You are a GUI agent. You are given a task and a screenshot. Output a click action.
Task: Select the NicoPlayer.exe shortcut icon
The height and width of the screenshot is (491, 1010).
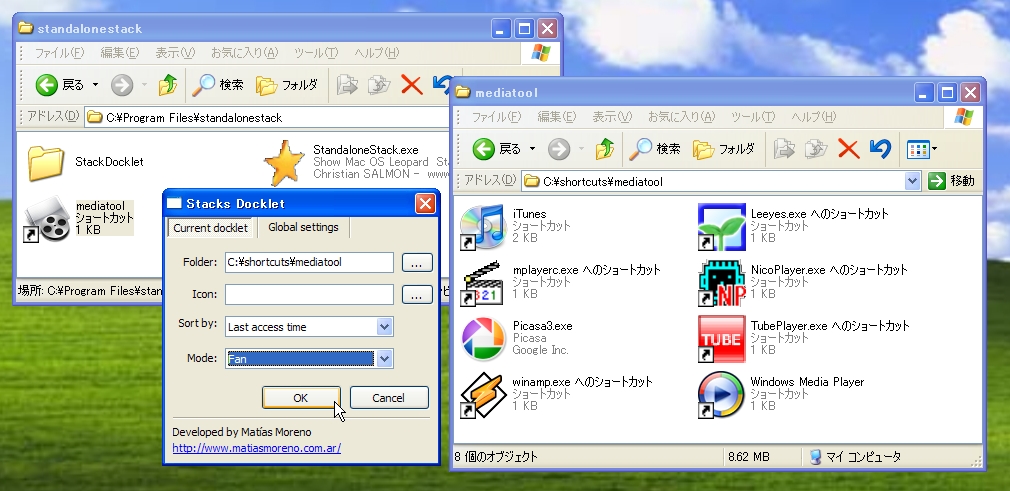(x=721, y=283)
